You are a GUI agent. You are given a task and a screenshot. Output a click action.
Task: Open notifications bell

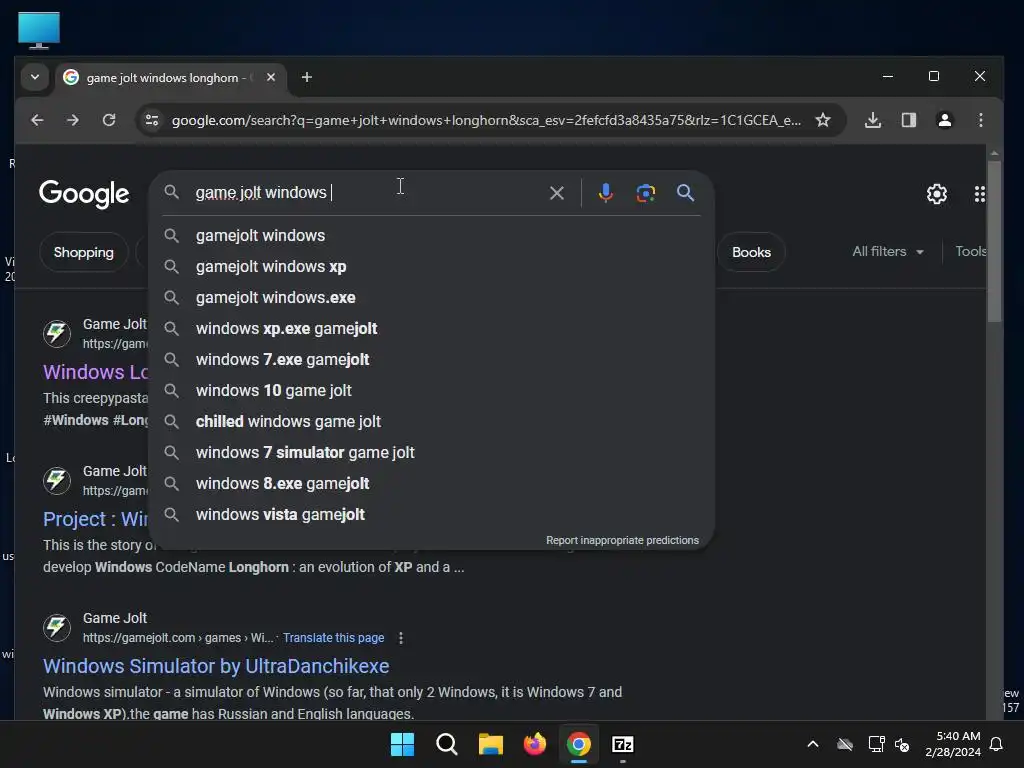[x=997, y=744]
